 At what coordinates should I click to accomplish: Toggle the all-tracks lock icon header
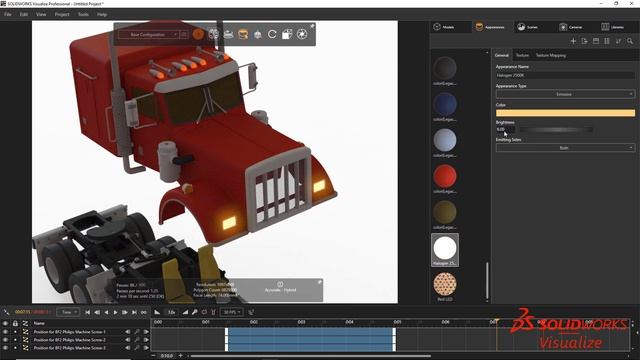(15, 323)
